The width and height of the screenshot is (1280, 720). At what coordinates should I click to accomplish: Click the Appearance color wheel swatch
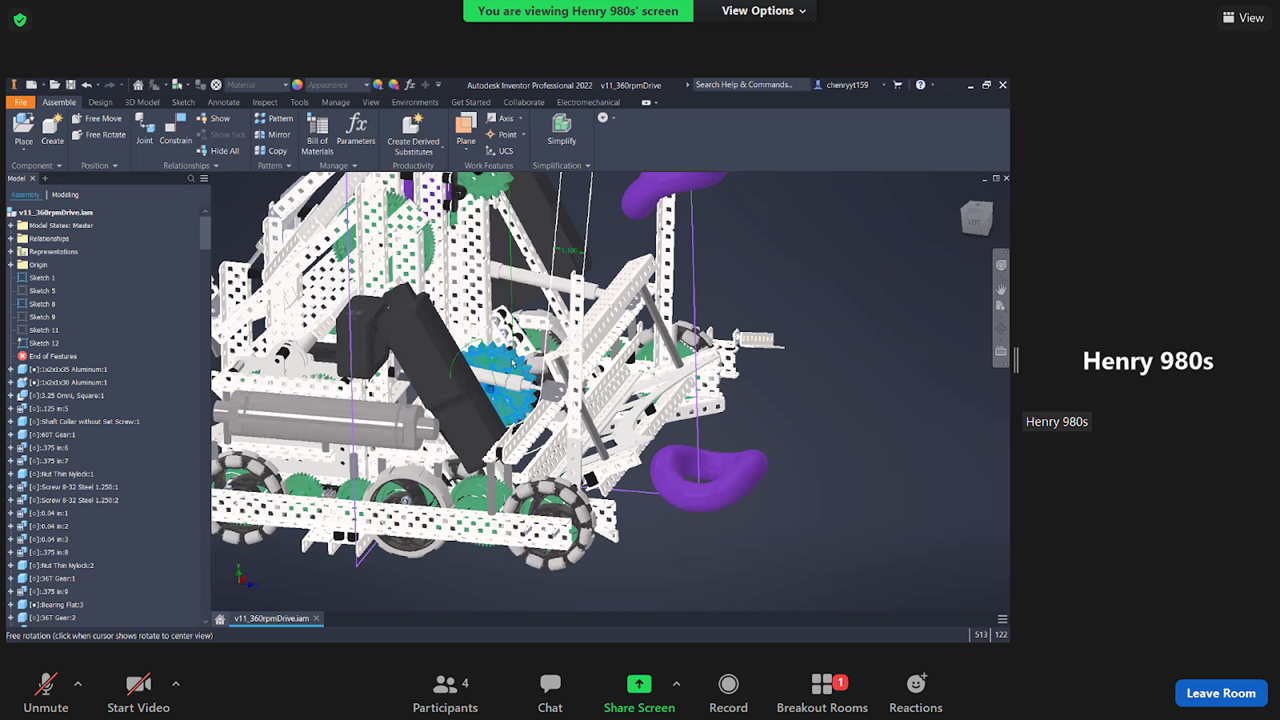click(297, 85)
